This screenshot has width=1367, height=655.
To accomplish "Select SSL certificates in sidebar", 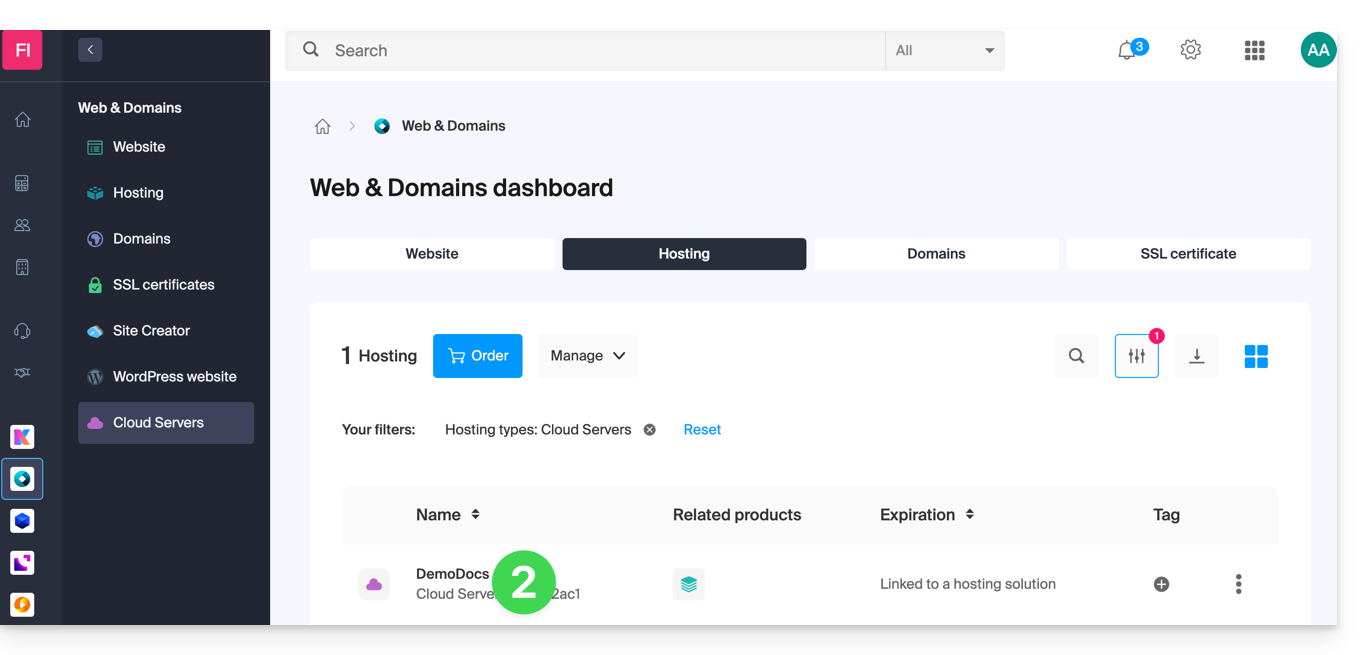I will 163,285.
